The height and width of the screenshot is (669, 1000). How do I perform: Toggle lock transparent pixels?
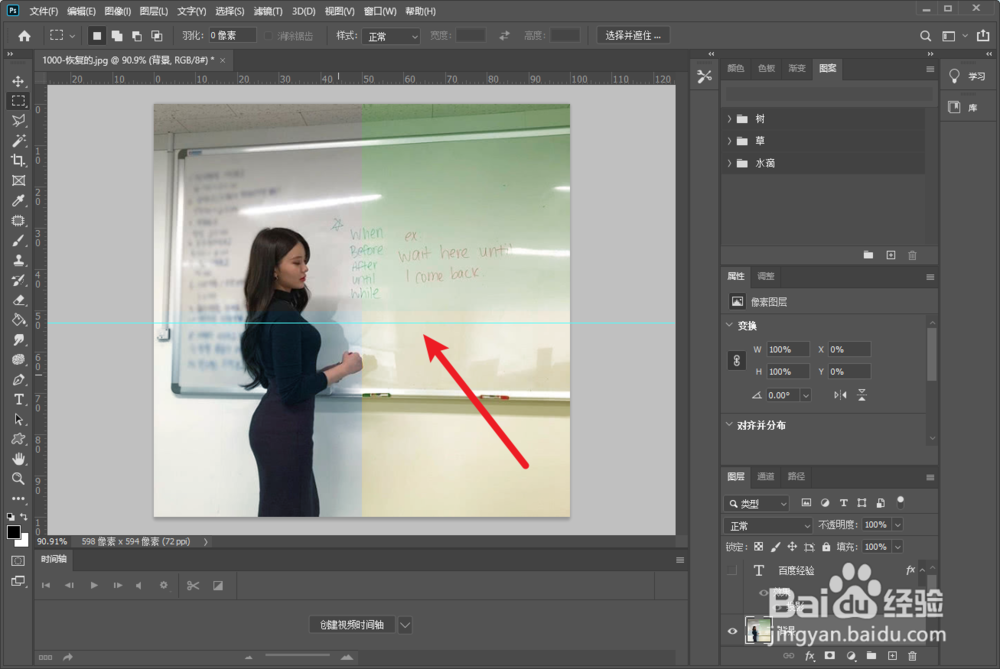pyautogui.click(x=758, y=547)
